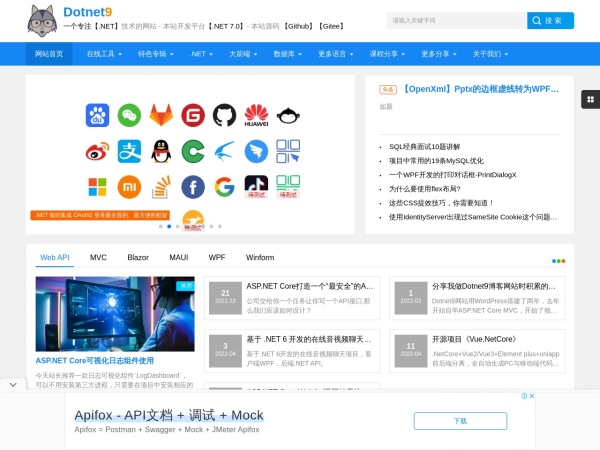Click the blue search button
Viewport: 600px width, 450px height.
[x=550, y=21]
